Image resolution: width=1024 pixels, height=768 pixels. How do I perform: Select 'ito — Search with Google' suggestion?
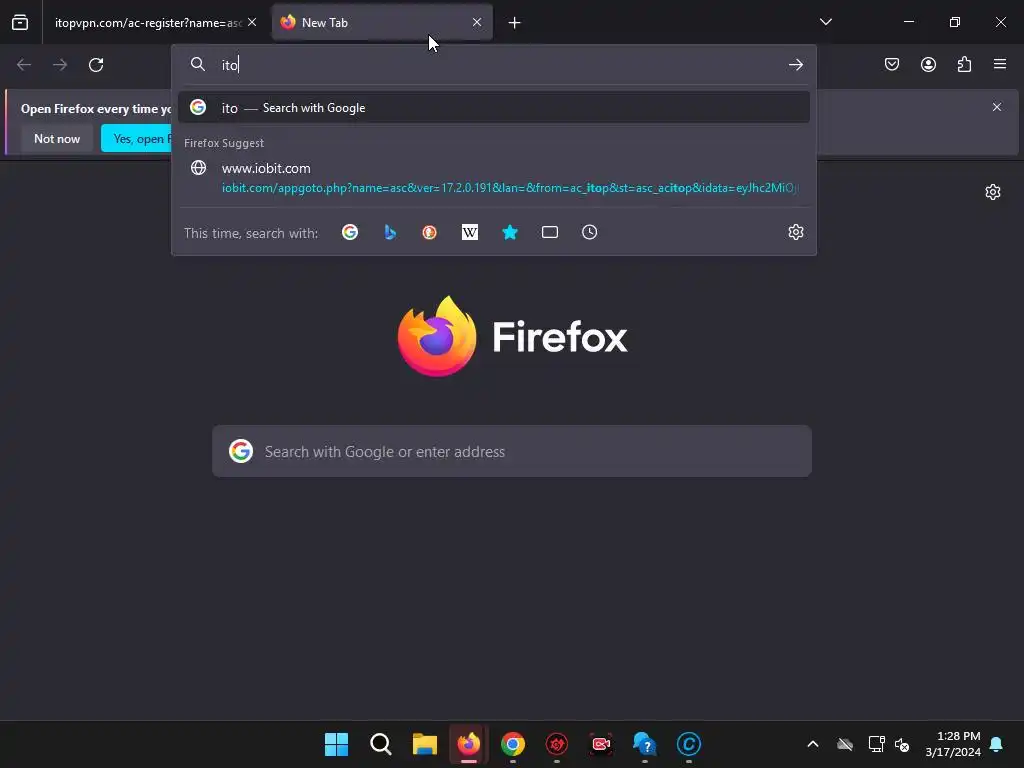click(494, 108)
